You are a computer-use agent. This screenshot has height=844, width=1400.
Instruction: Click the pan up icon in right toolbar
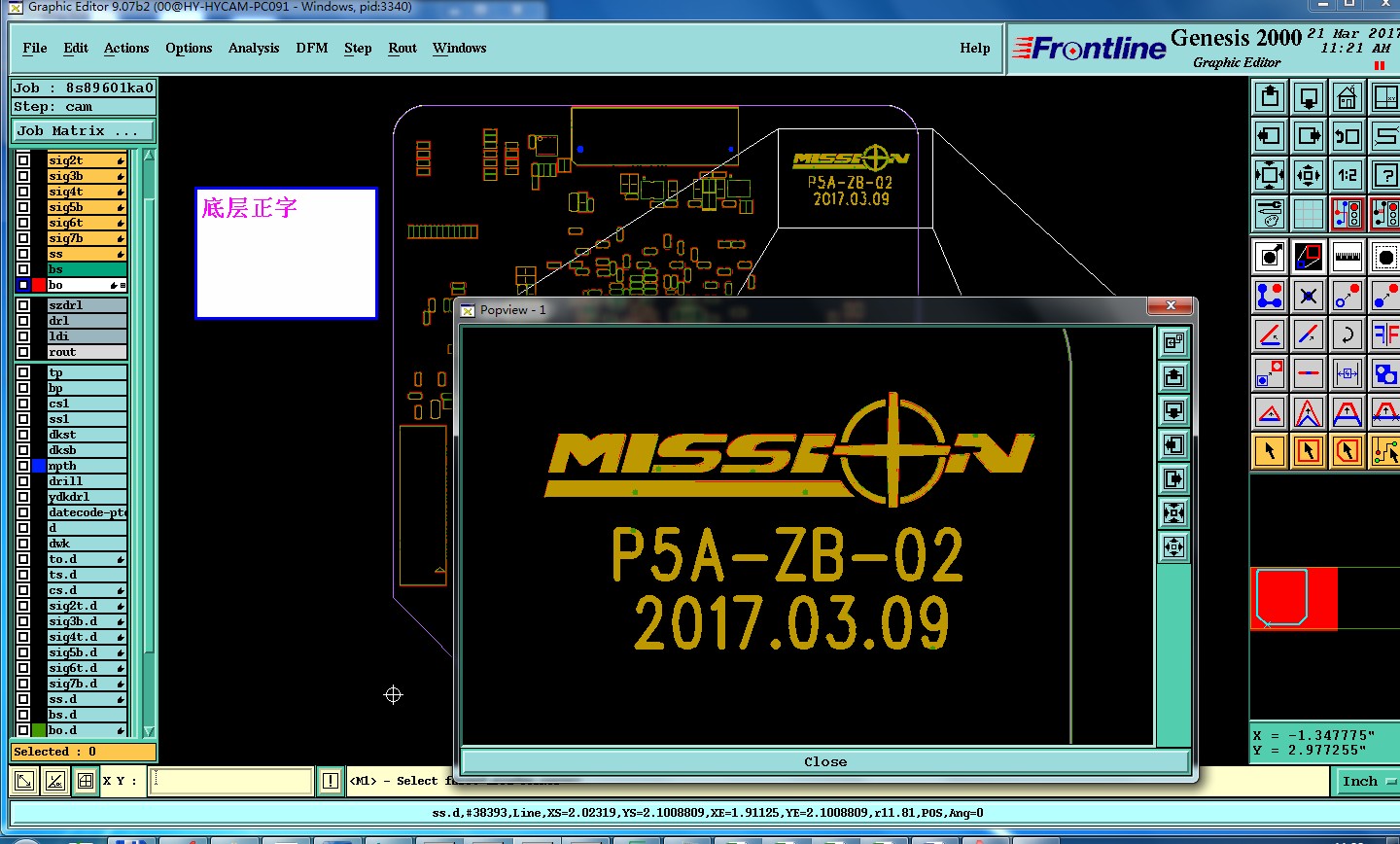point(1270,97)
